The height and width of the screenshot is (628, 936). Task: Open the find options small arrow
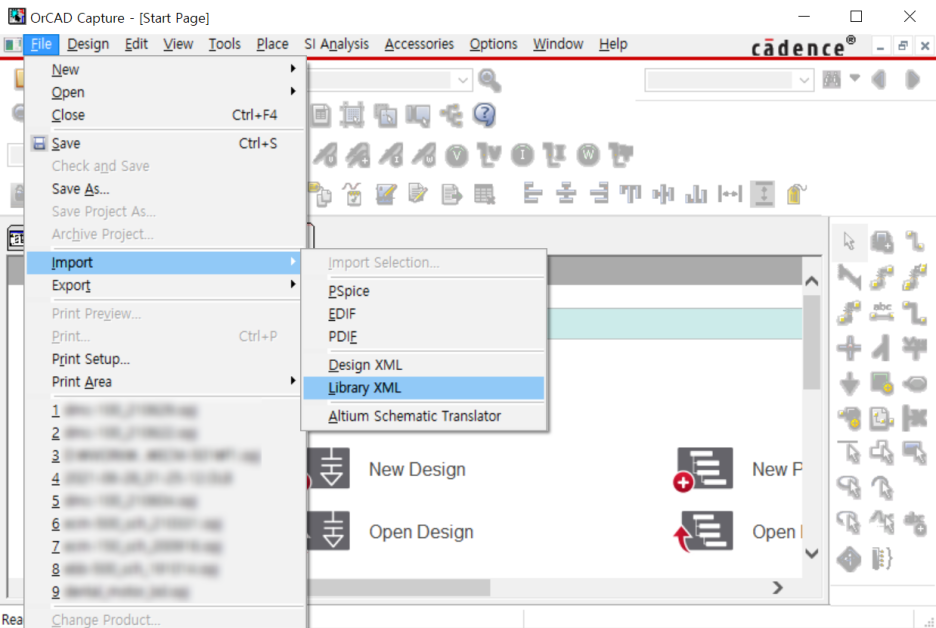click(855, 78)
